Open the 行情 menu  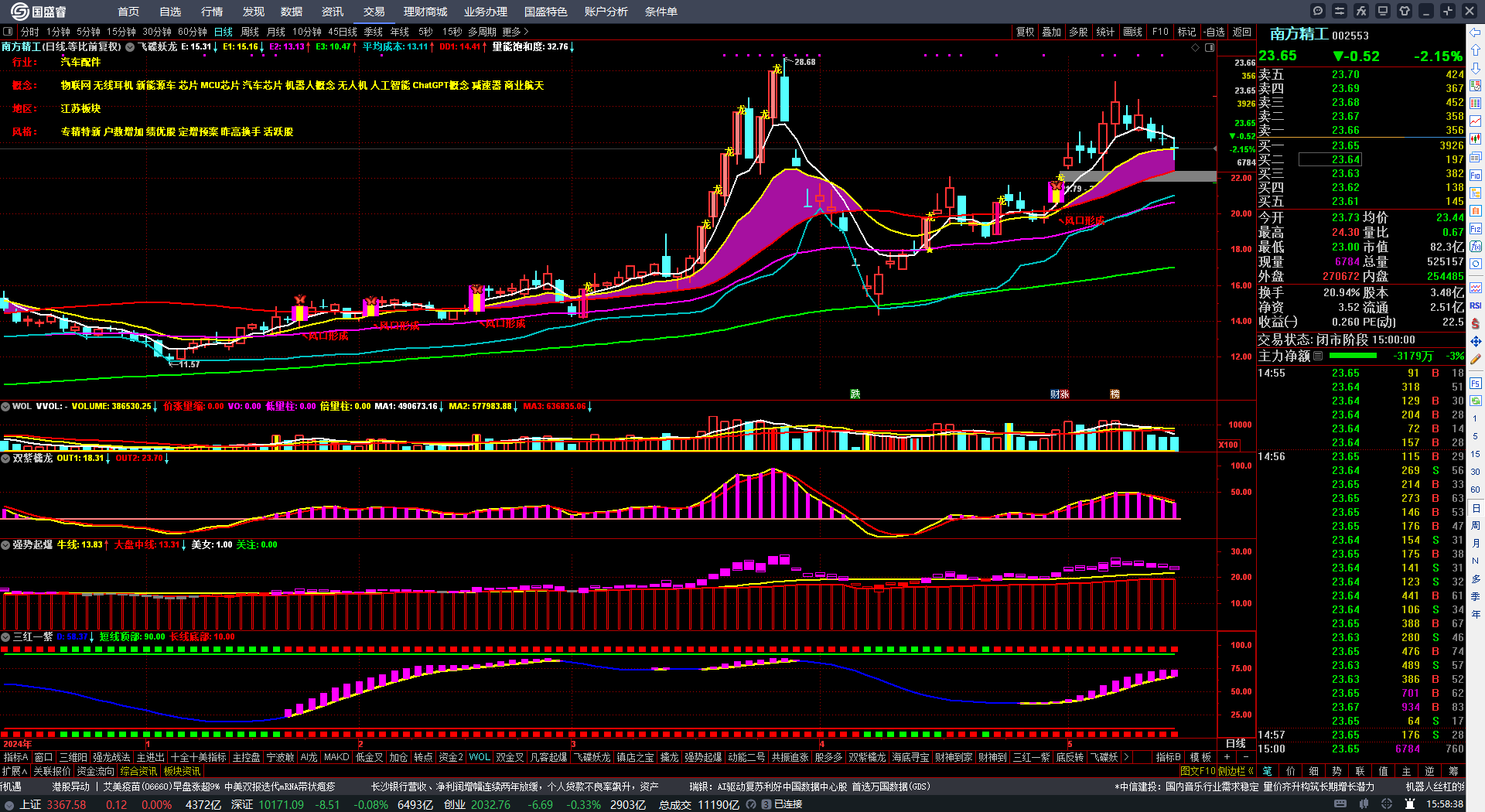pos(212,12)
